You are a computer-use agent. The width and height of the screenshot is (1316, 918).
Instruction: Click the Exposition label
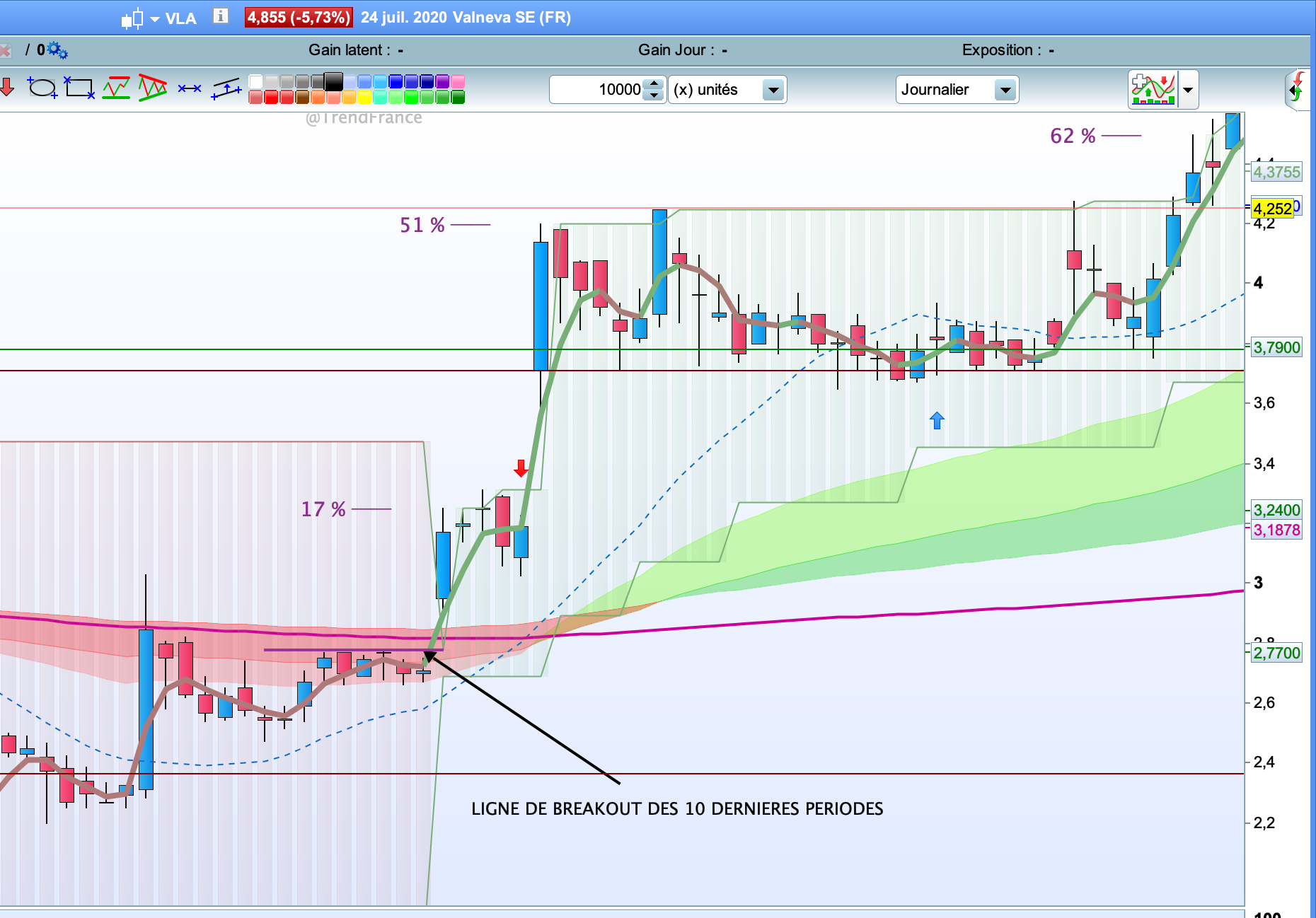(1002, 50)
